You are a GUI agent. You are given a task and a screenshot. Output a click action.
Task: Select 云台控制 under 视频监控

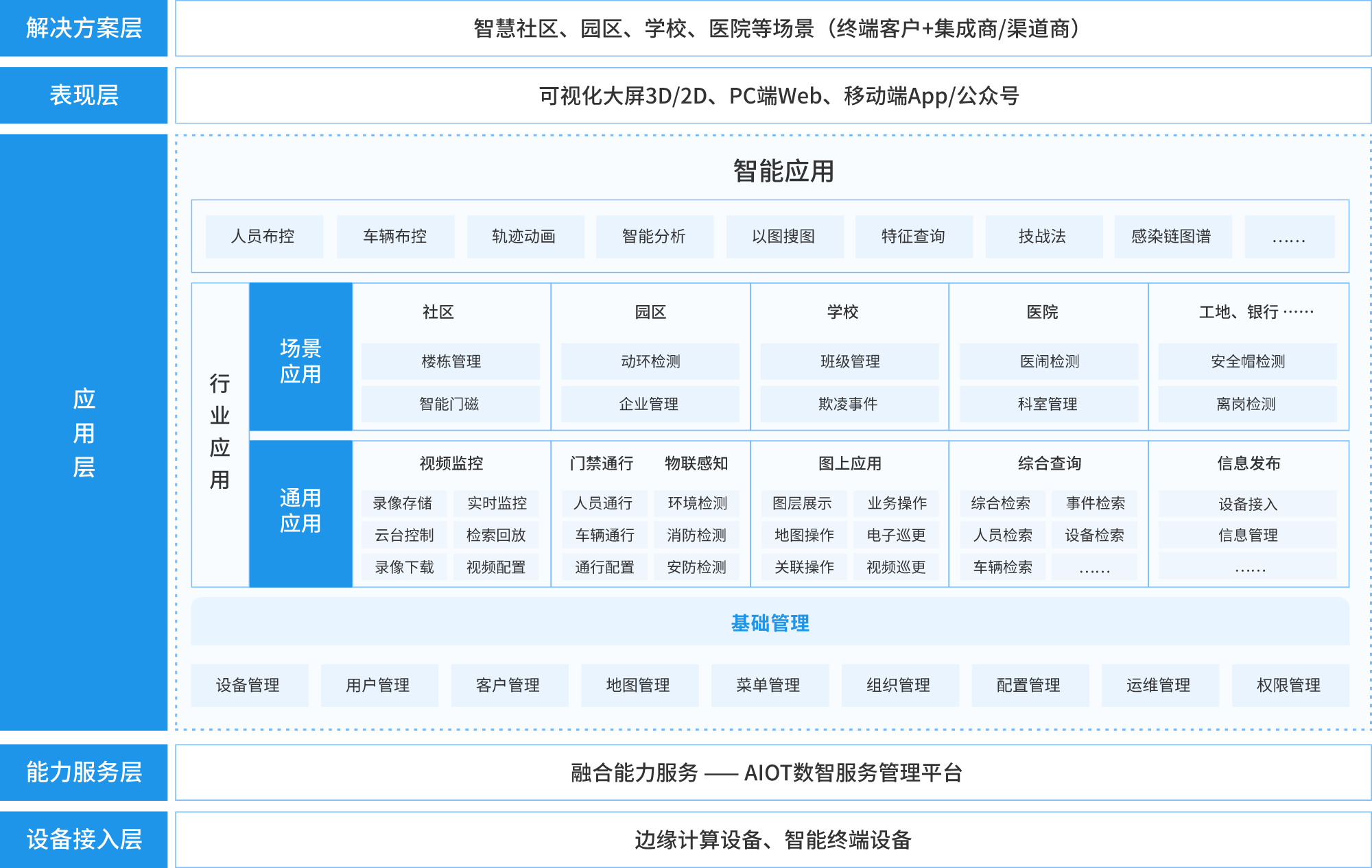pos(404,535)
